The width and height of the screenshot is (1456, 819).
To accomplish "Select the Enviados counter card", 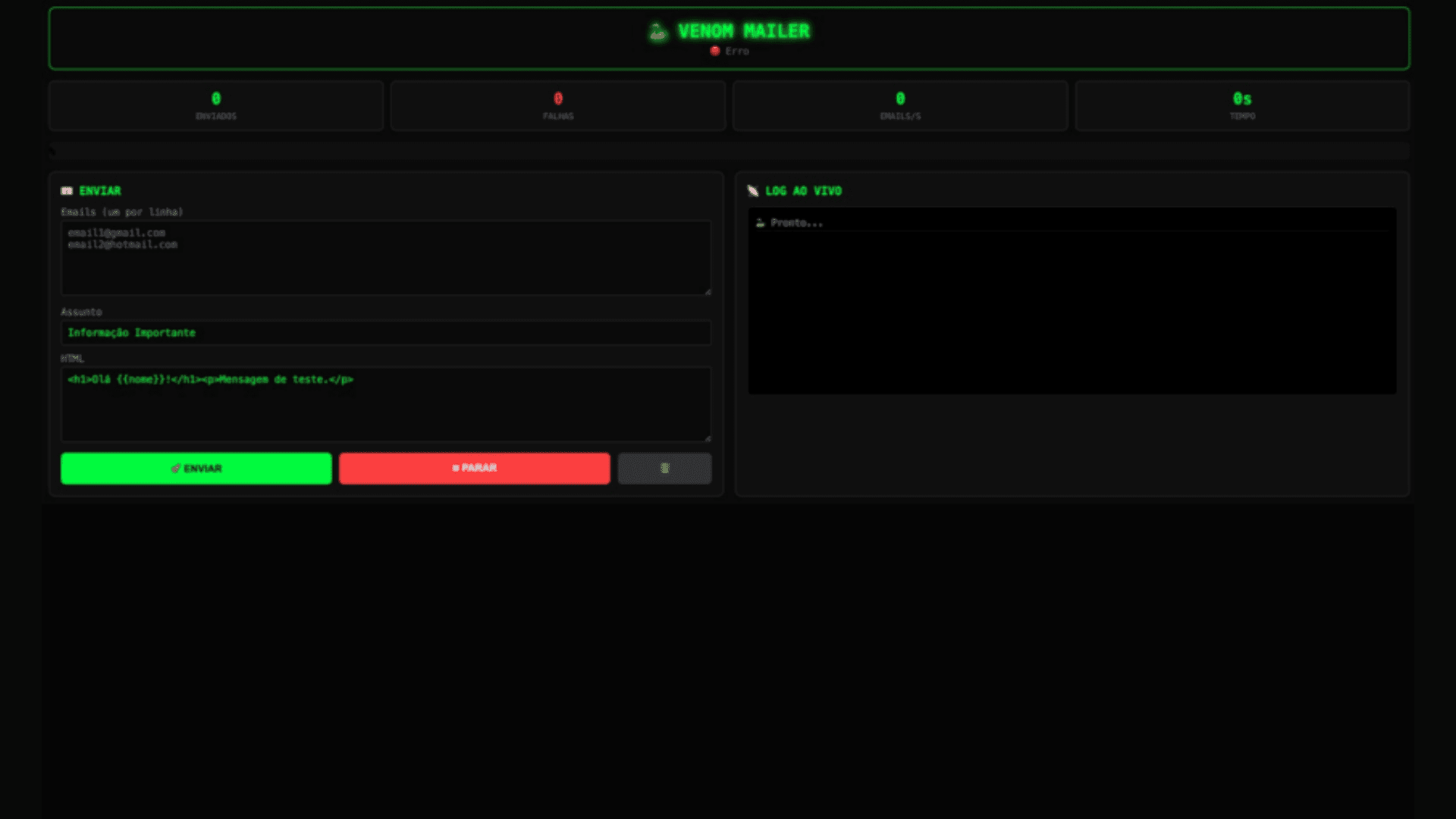I will (216, 105).
